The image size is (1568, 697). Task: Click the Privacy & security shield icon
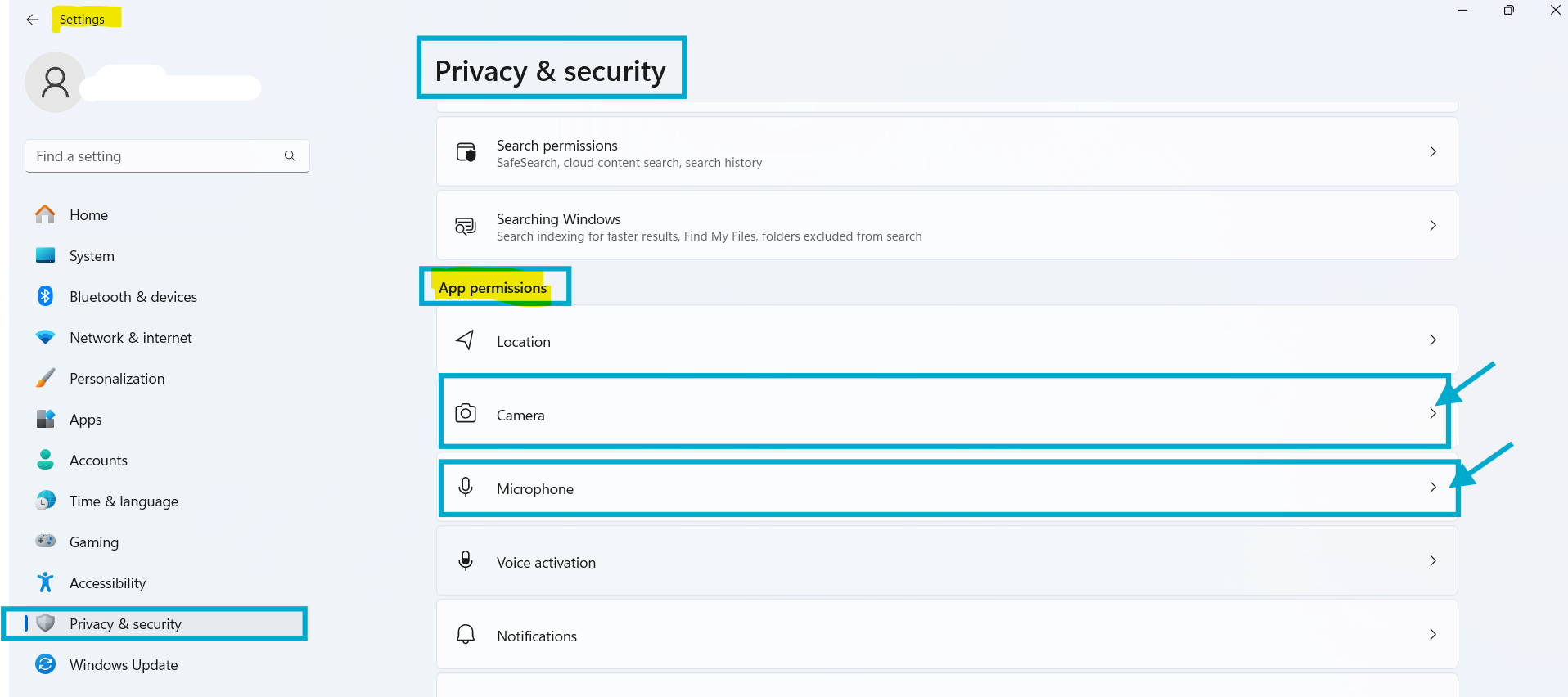(46, 623)
